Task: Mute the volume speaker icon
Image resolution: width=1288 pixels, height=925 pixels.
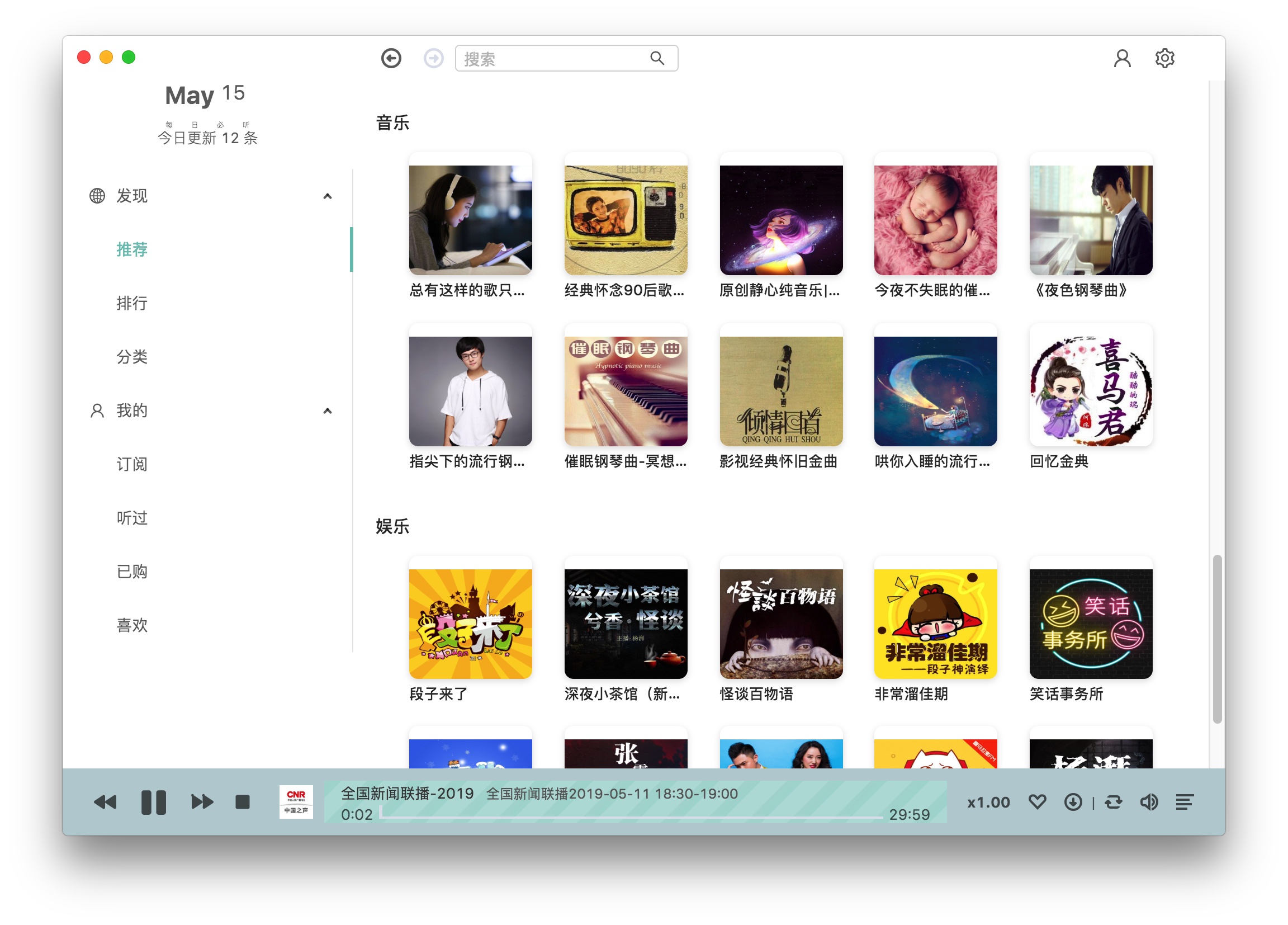Action: click(1149, 802)
